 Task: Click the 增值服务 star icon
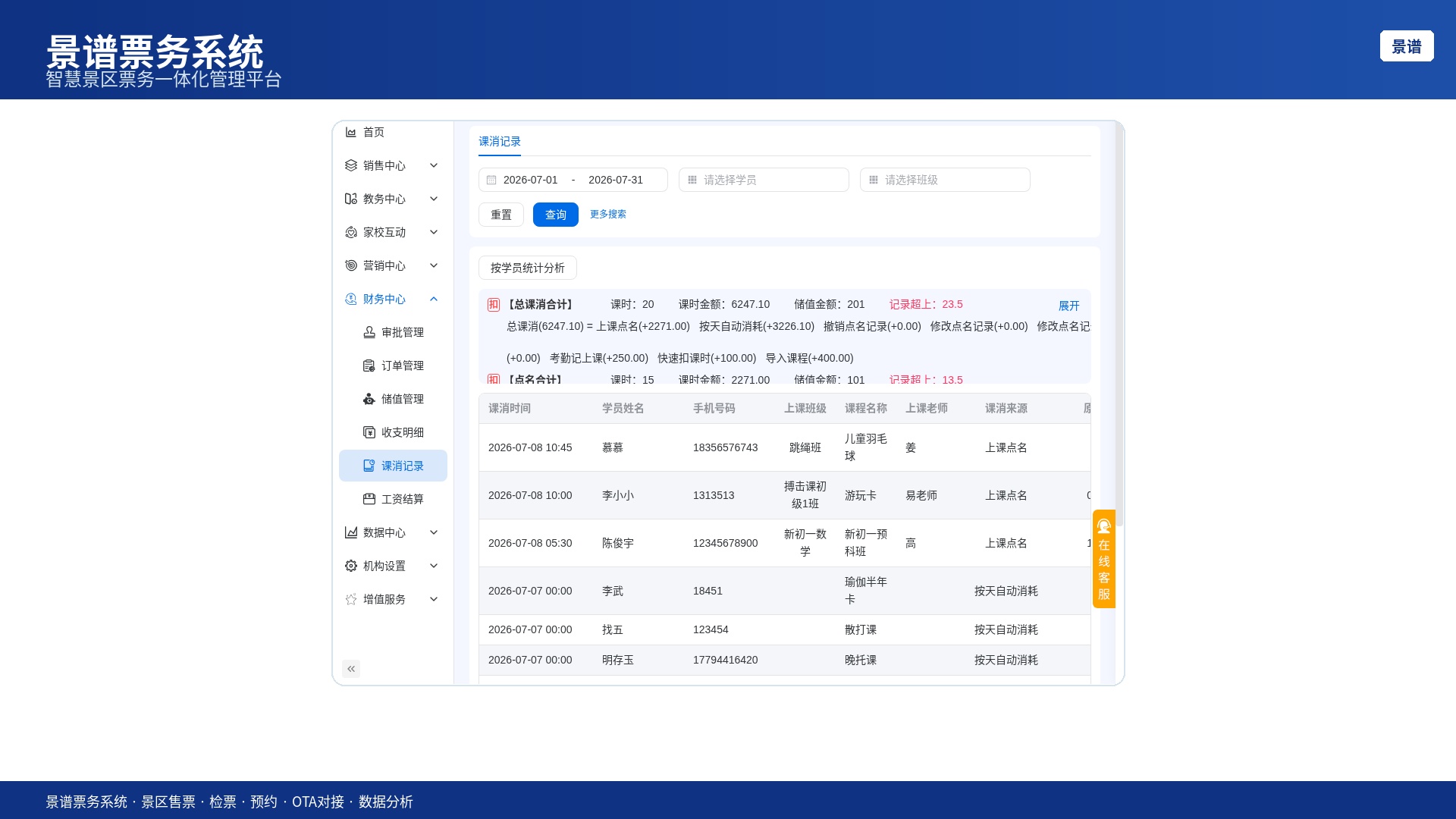click(x=351, y=599)
